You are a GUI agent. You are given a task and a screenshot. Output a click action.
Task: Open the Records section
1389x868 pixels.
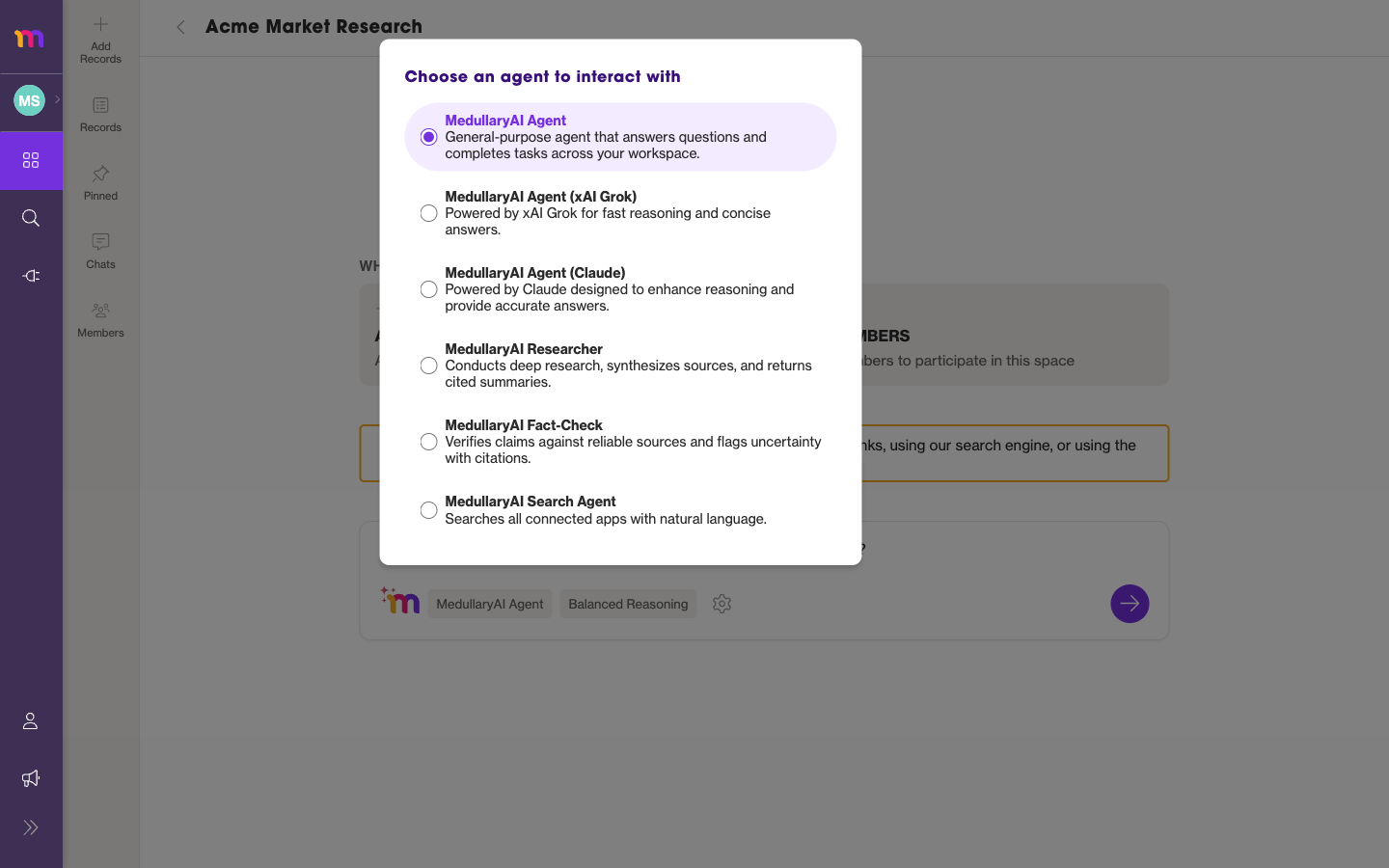[x=100, y=114]
